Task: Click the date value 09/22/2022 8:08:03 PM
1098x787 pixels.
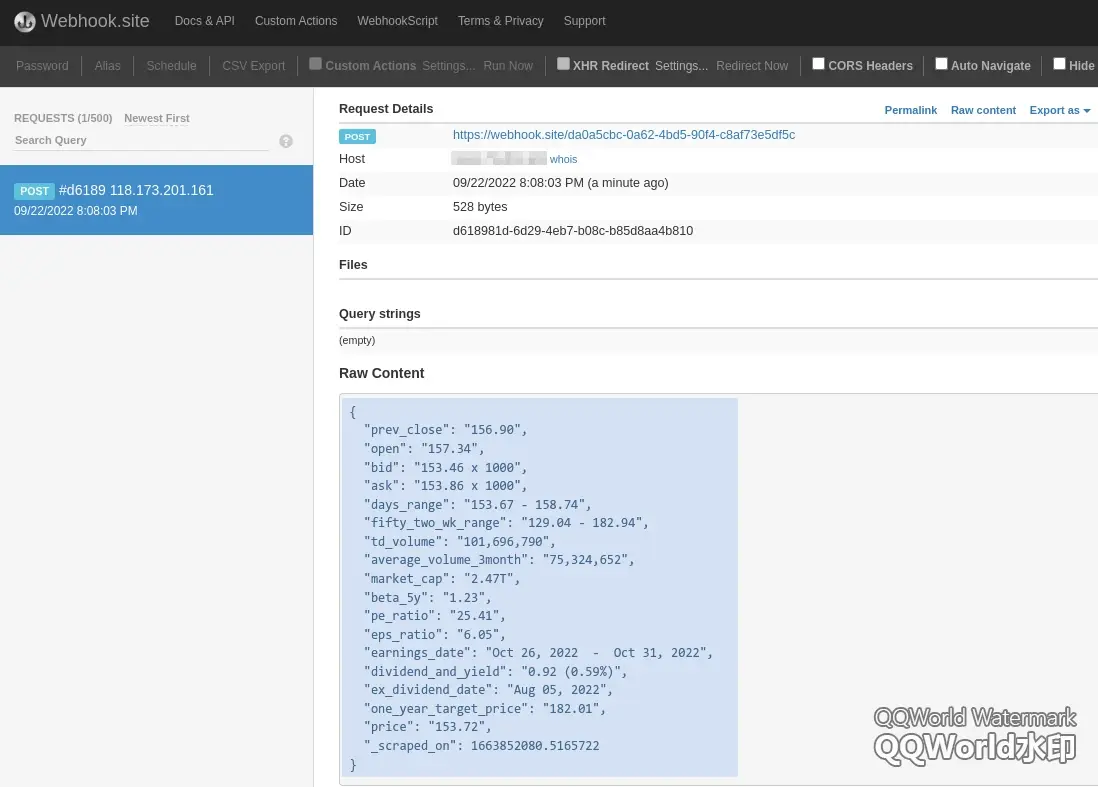Action: pos(560,183)
